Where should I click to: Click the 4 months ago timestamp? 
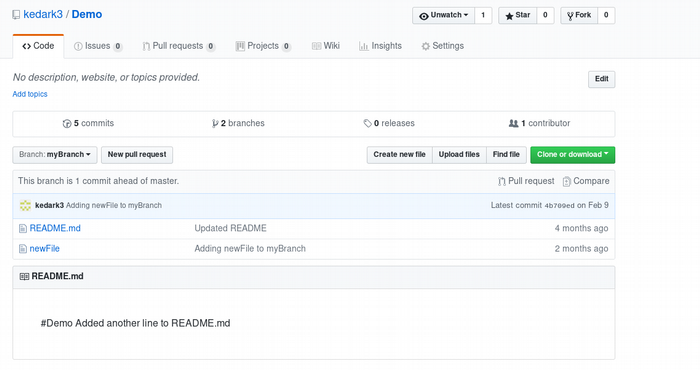tap(581, 229)
